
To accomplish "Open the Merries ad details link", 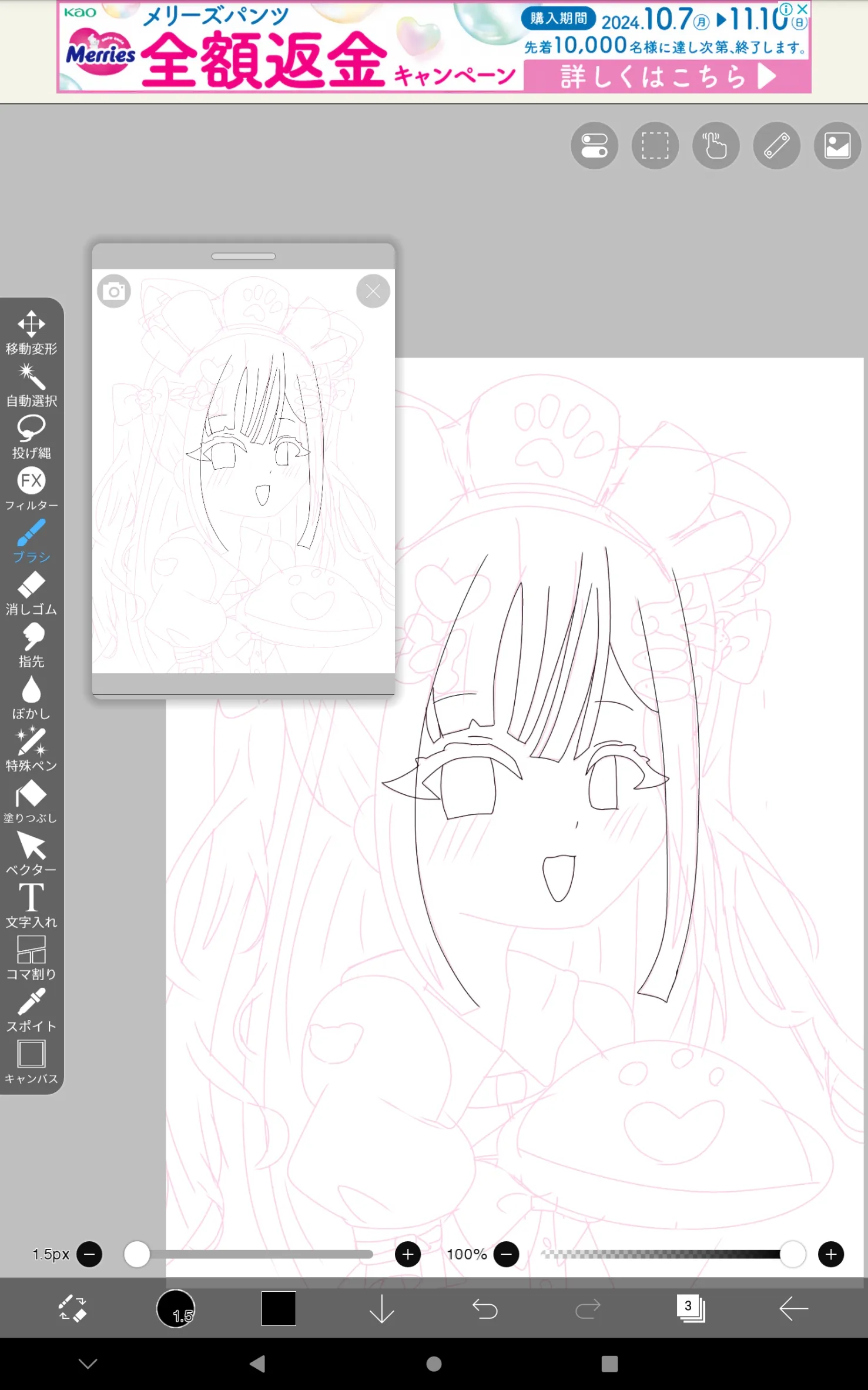I will point(666,76).
